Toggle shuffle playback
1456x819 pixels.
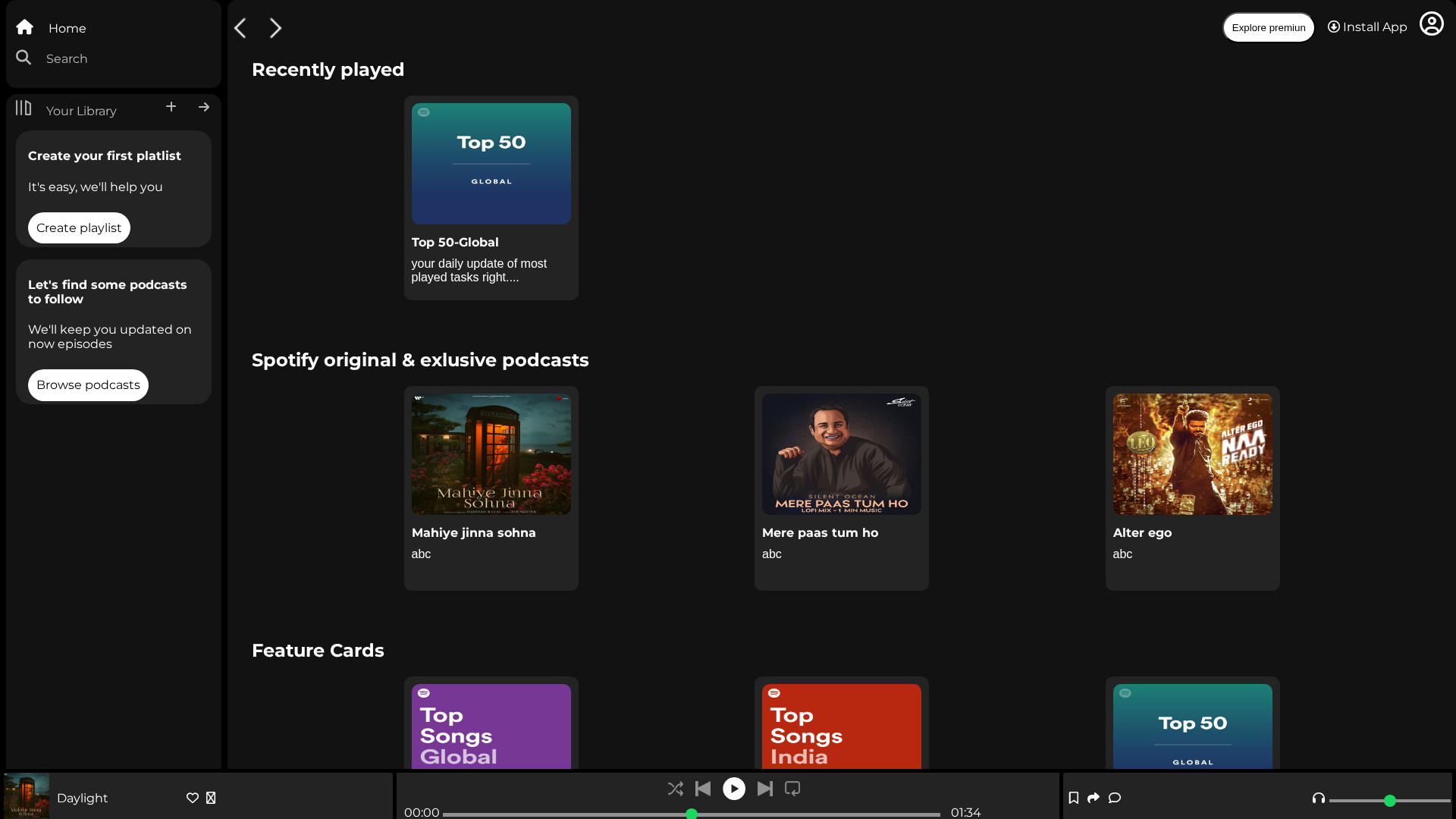pyautogui.click(x=675, y=789)
